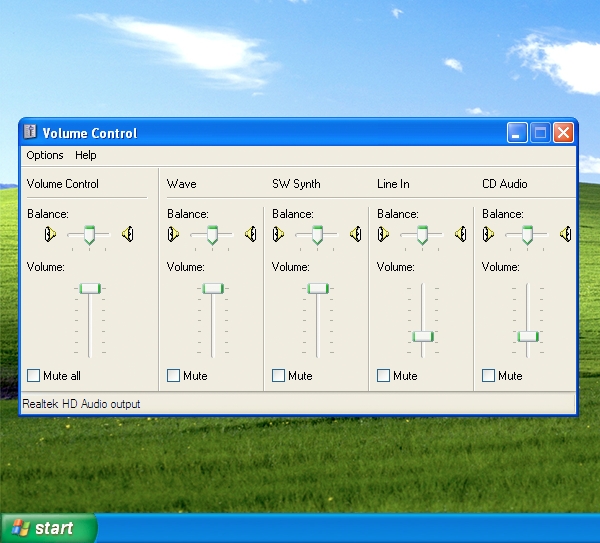Click the 'Line In' column heading
Image resolution: width=600 pixels, height=543 pixels.
click(x=393, y=184)
